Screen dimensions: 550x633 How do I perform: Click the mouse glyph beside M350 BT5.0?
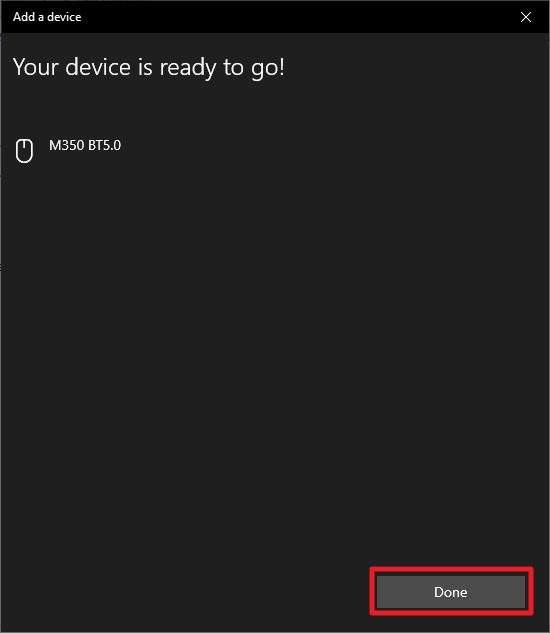(24, 151)
